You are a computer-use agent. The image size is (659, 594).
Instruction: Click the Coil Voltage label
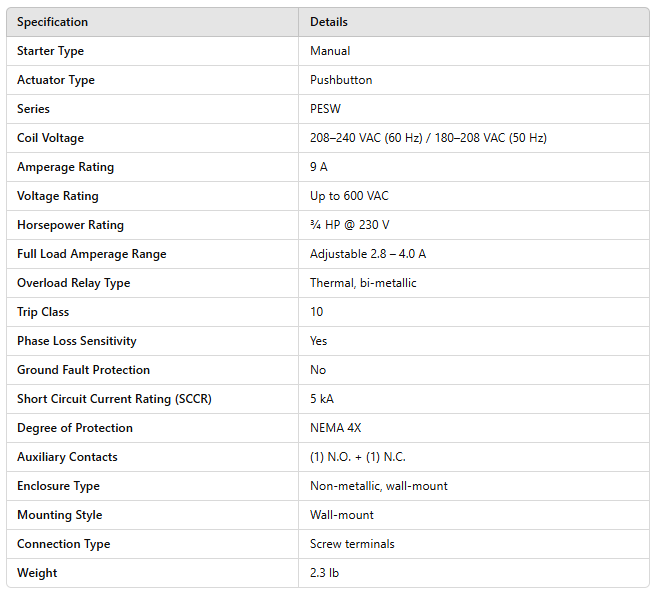tap(50, 138)
